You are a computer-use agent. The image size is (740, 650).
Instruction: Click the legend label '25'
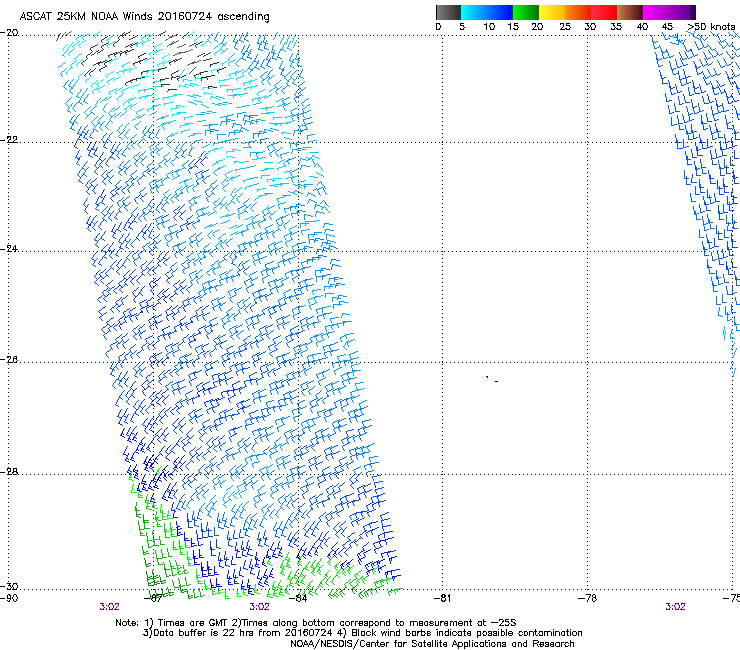pyautogui.click(x=565, y=27)
